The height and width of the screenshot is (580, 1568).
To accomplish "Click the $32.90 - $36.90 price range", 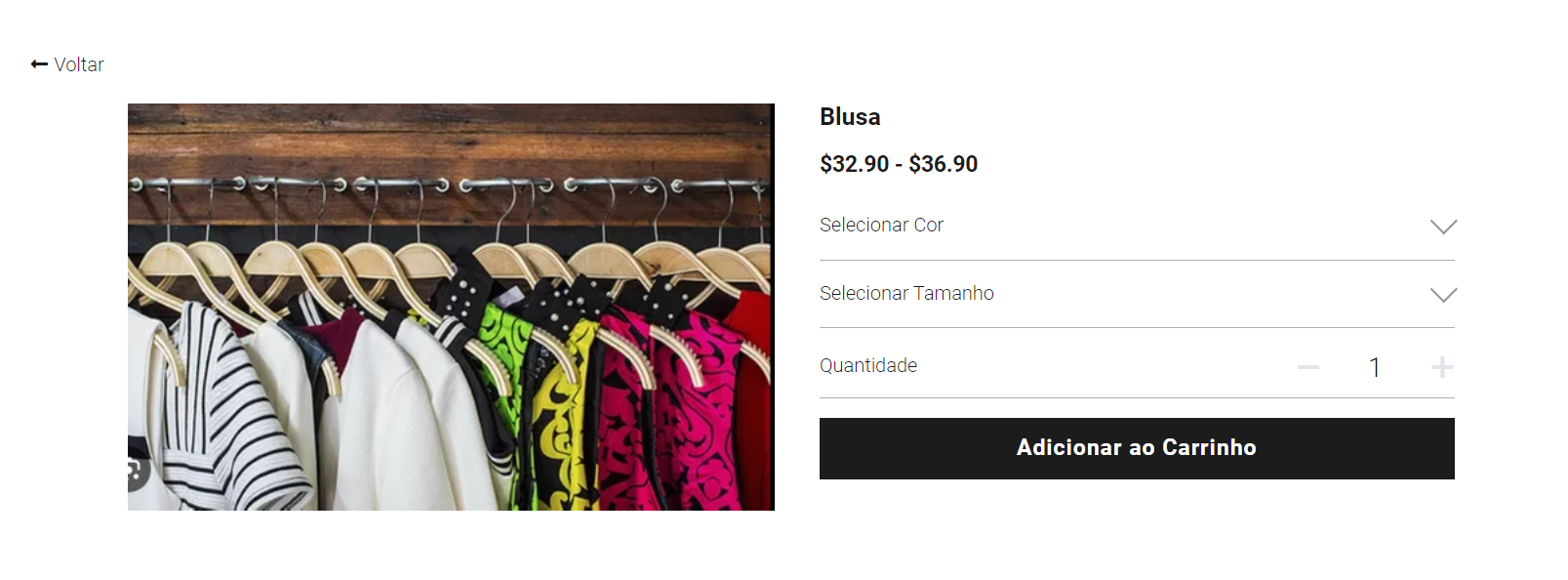I will (x=899, y=164).
